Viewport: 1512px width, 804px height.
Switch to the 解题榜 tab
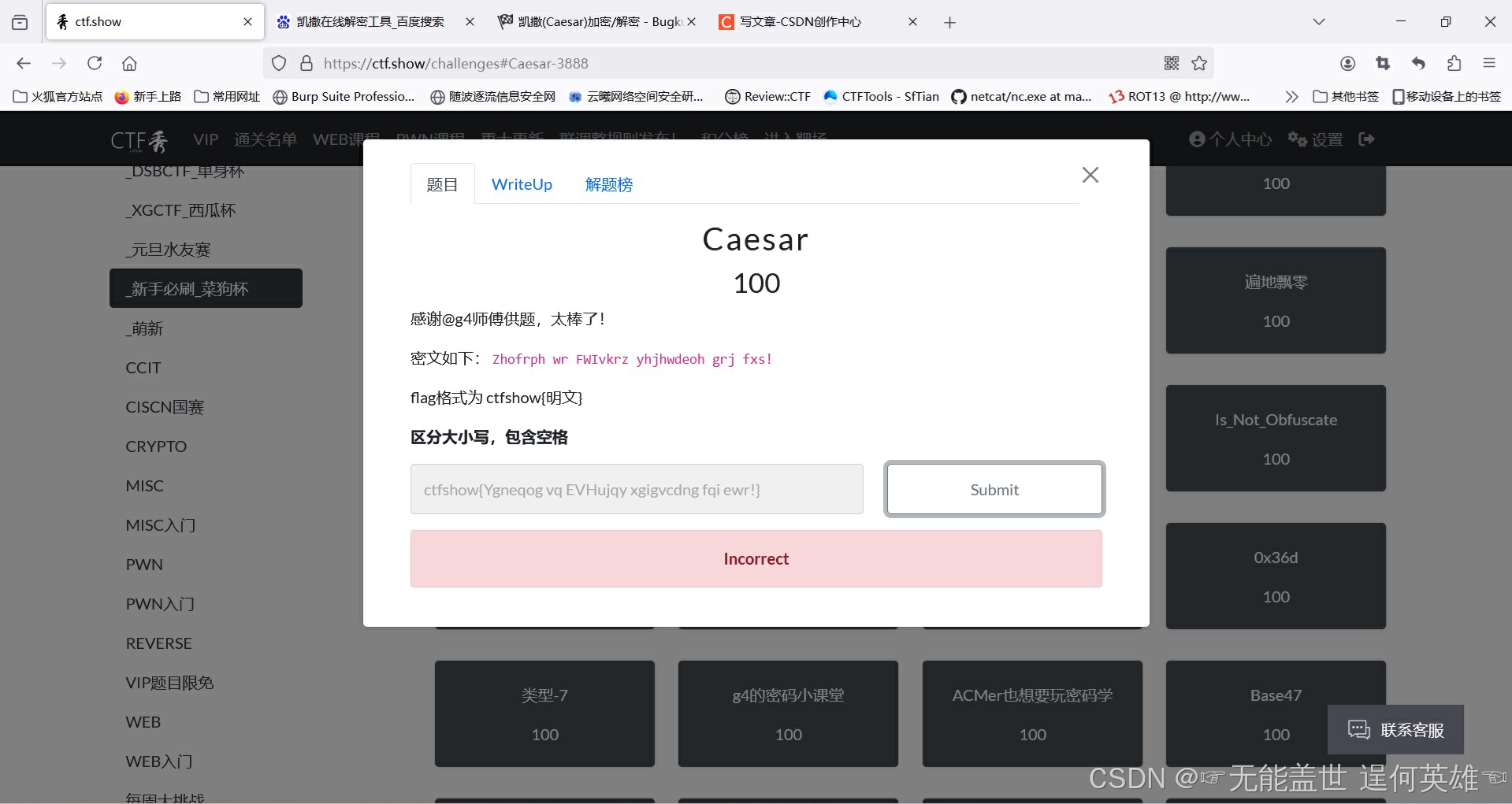[x=608, y=184]
